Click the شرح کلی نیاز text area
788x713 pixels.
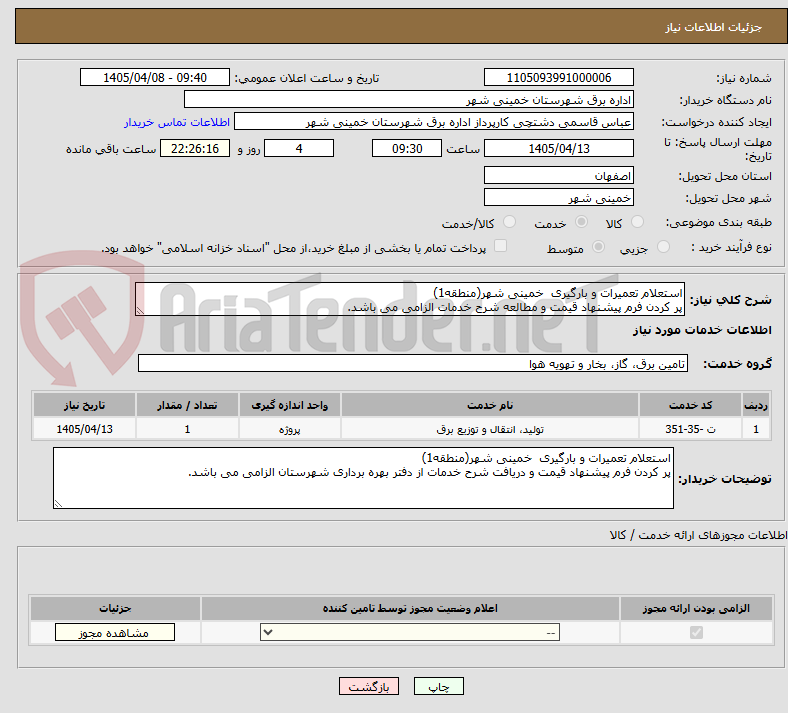[x=410, y=299]
